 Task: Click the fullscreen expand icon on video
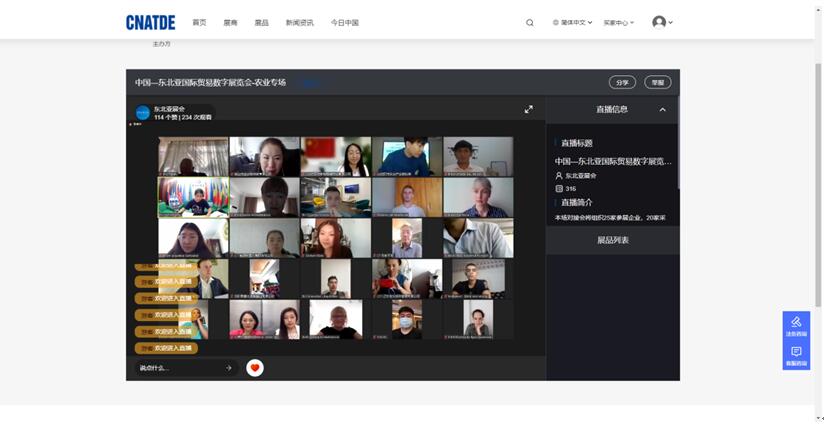click(x=529, y=109)
